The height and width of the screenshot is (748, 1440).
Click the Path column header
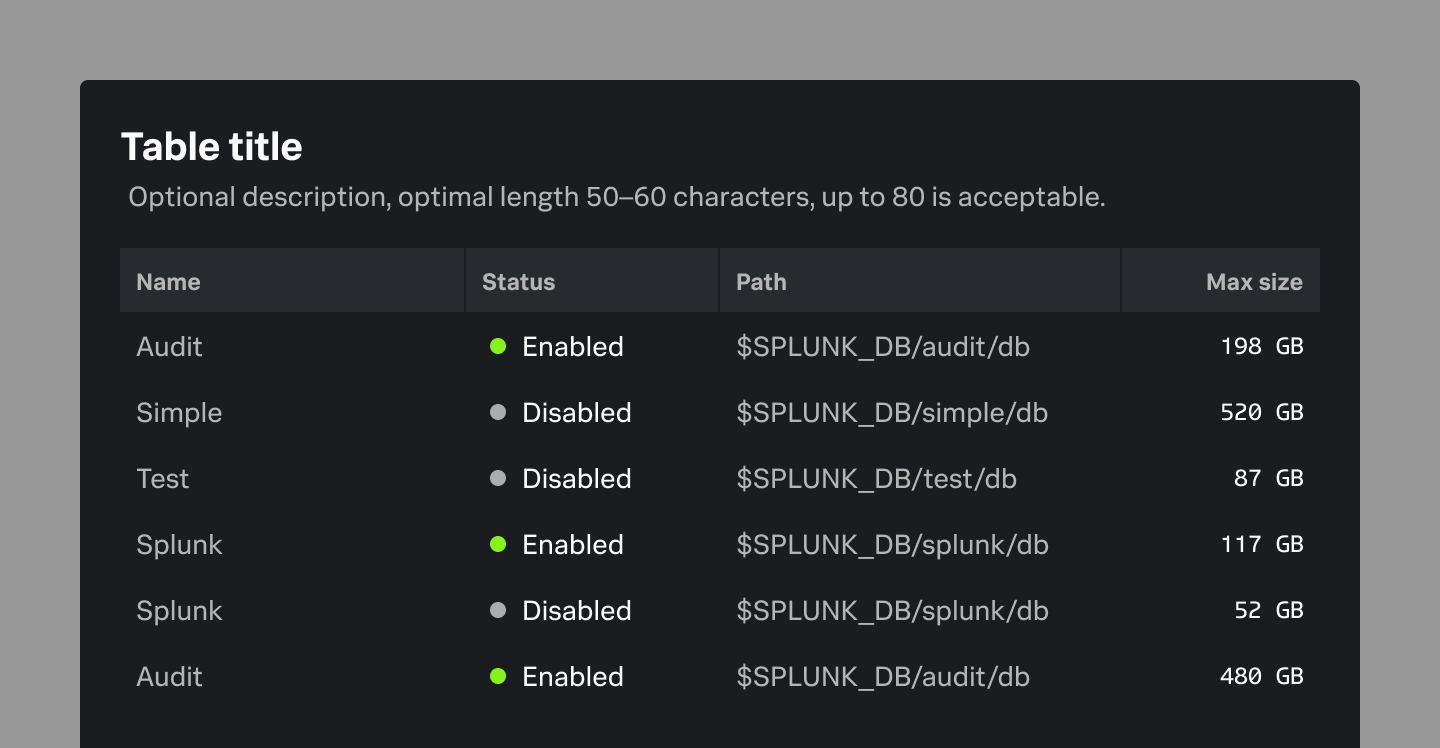click(761, 281)
